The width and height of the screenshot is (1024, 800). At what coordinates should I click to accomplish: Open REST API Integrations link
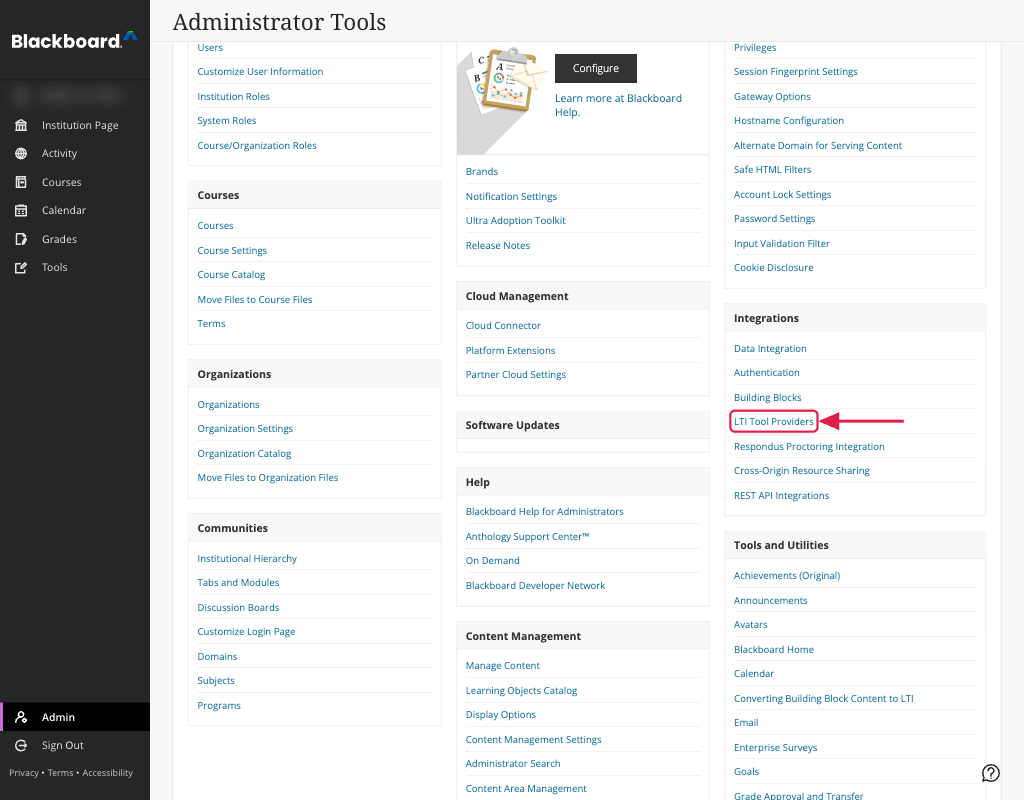781,496
